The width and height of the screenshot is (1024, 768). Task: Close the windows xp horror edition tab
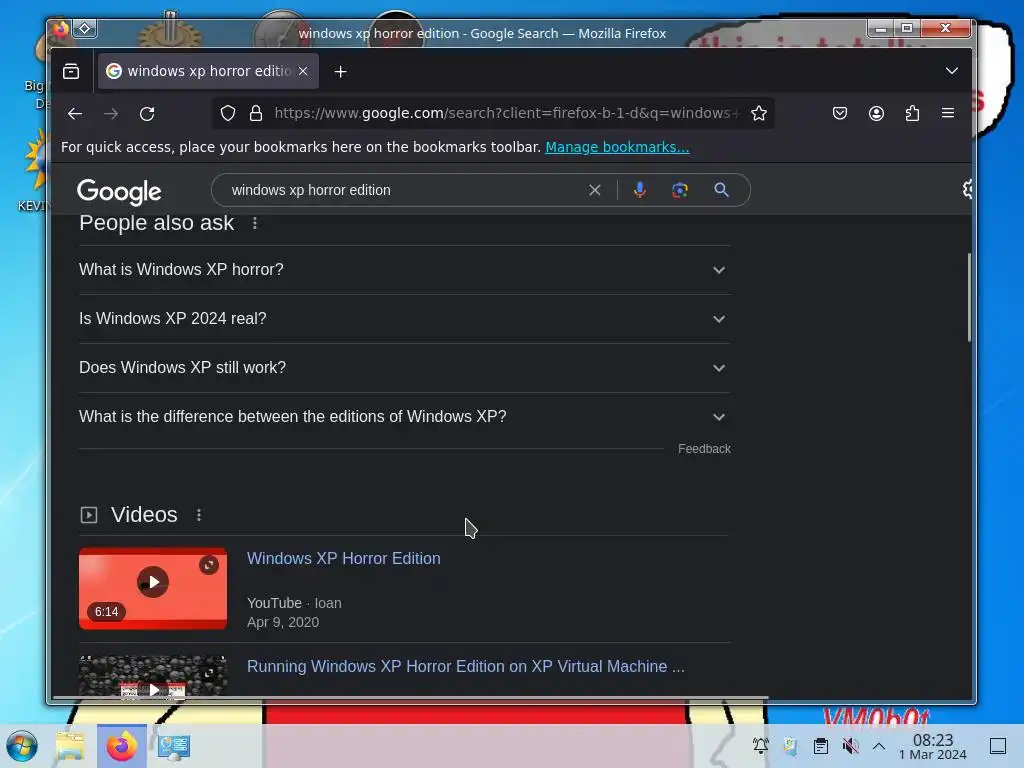[x=303, y=71]
